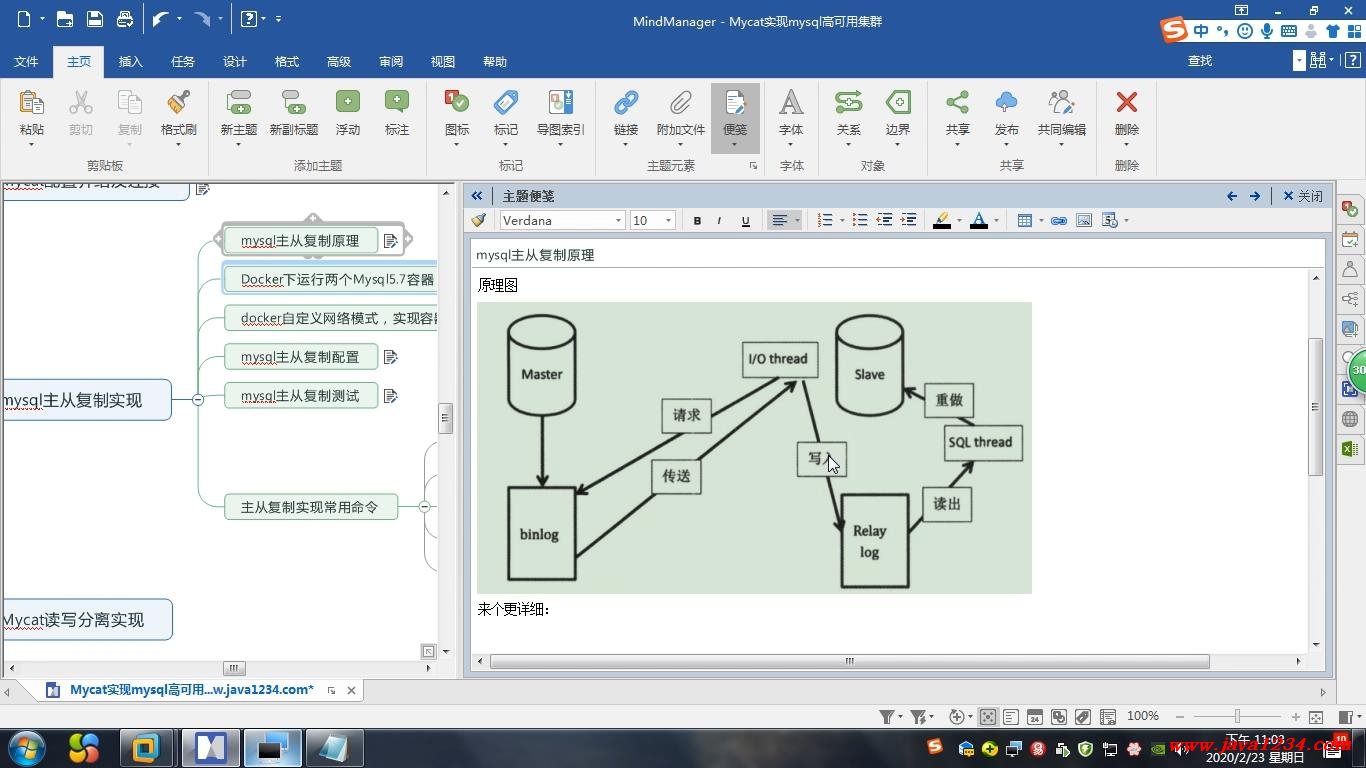Click the text highlight color swatch
The height and width of the screenshot is (768, 1366).
(941, 221)
